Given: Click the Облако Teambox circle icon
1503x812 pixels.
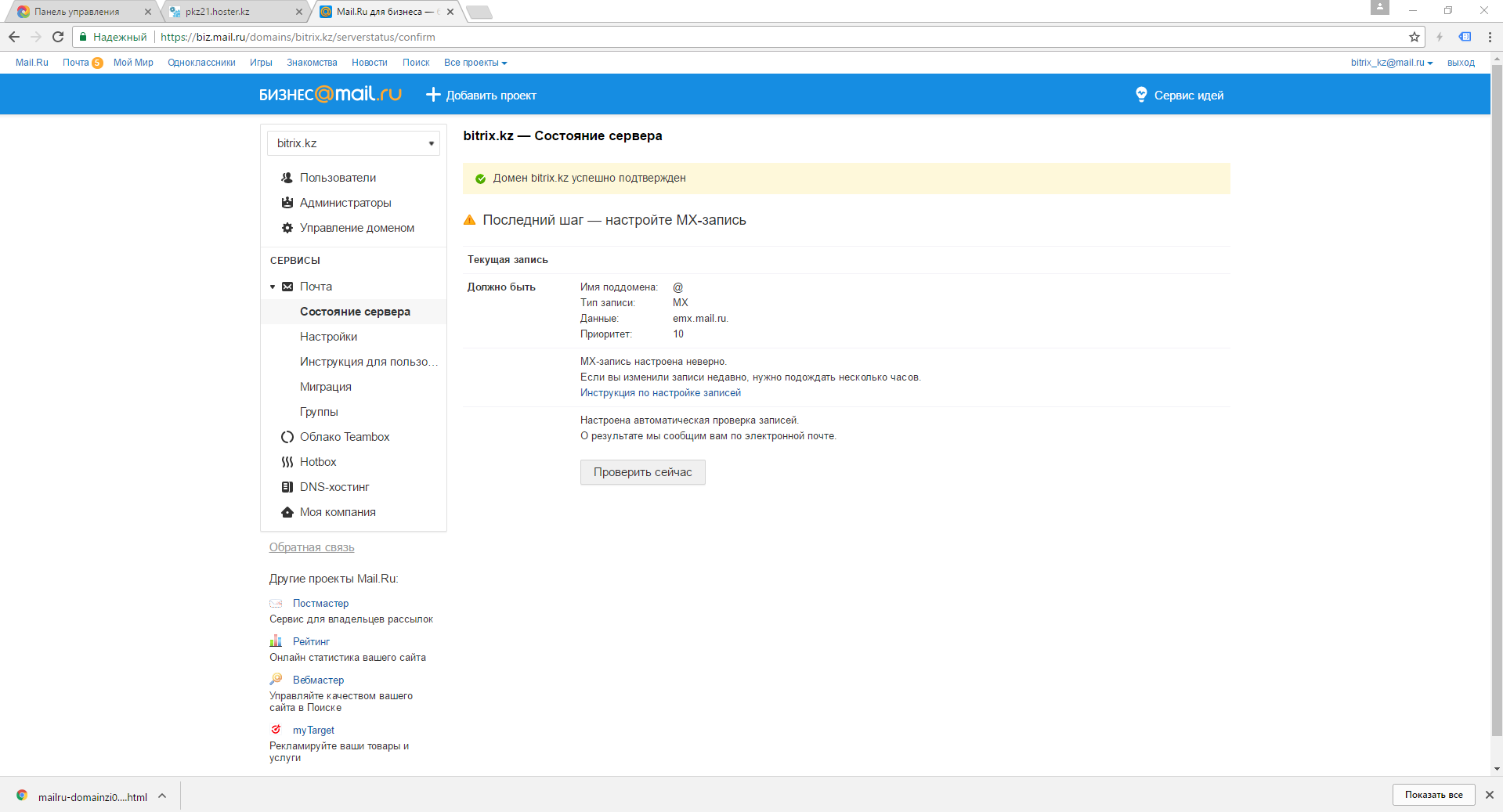Looking at the screenshot, I should point(287,437).
